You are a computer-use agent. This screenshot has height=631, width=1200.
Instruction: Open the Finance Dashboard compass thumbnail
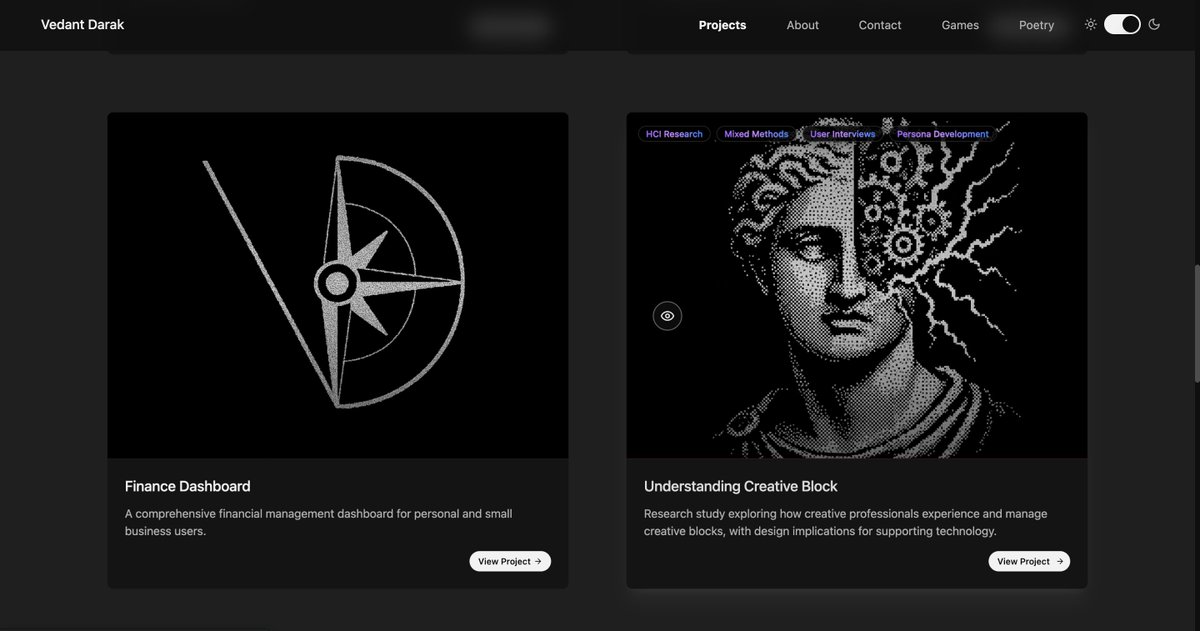[338, 286]
